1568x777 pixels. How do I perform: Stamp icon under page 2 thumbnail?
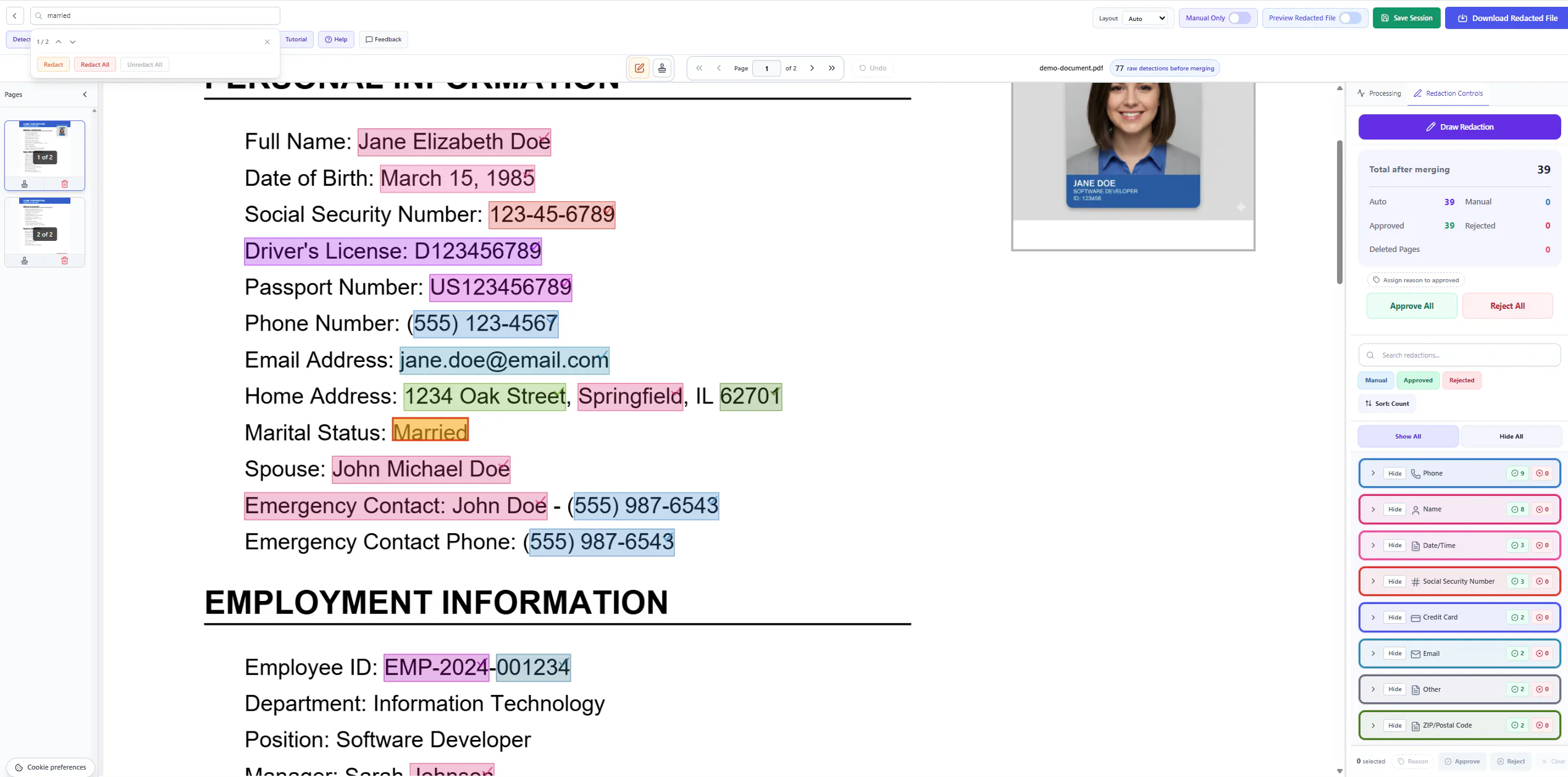[x=25, y=261]
